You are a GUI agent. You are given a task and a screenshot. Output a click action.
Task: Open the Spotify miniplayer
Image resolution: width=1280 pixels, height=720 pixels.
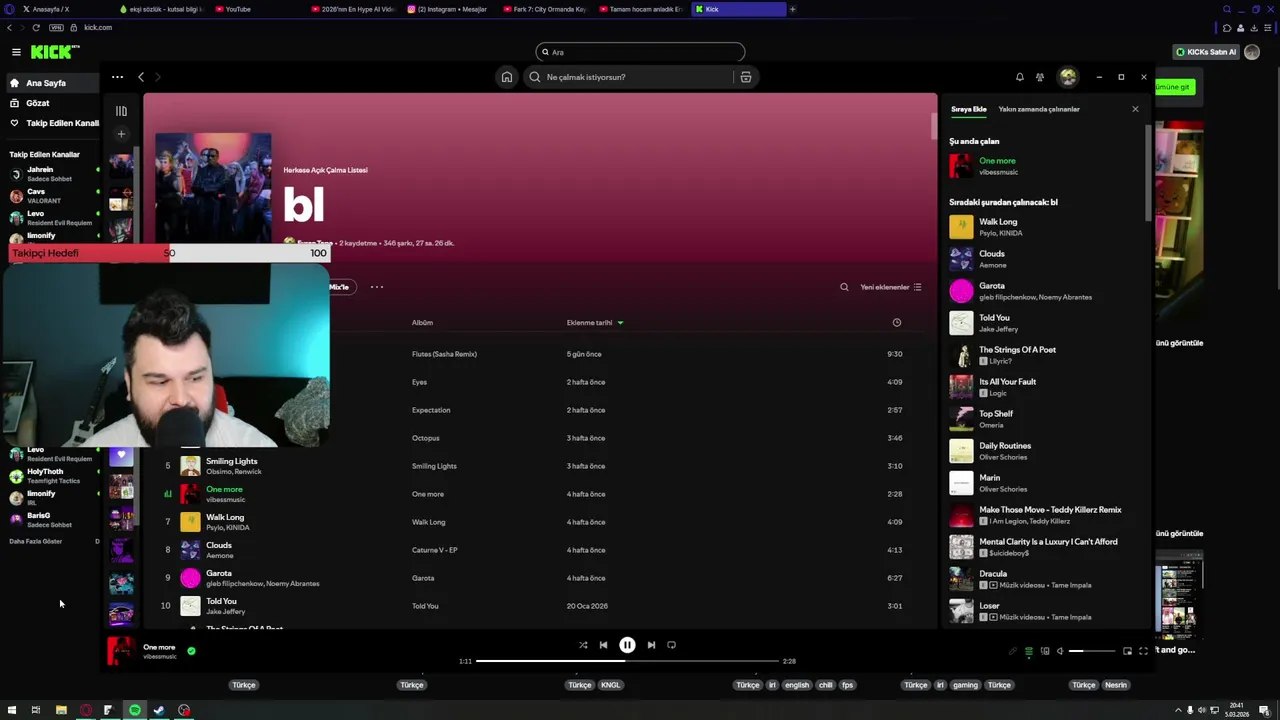pos(1127,651)
